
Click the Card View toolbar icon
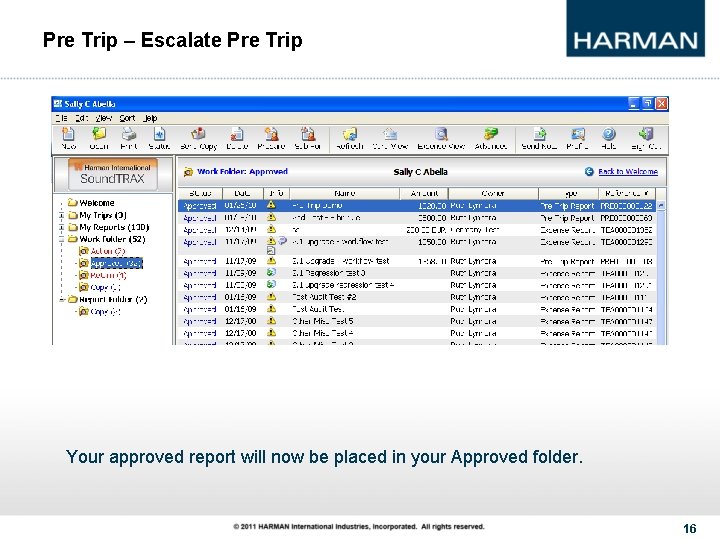coord(390,135)
